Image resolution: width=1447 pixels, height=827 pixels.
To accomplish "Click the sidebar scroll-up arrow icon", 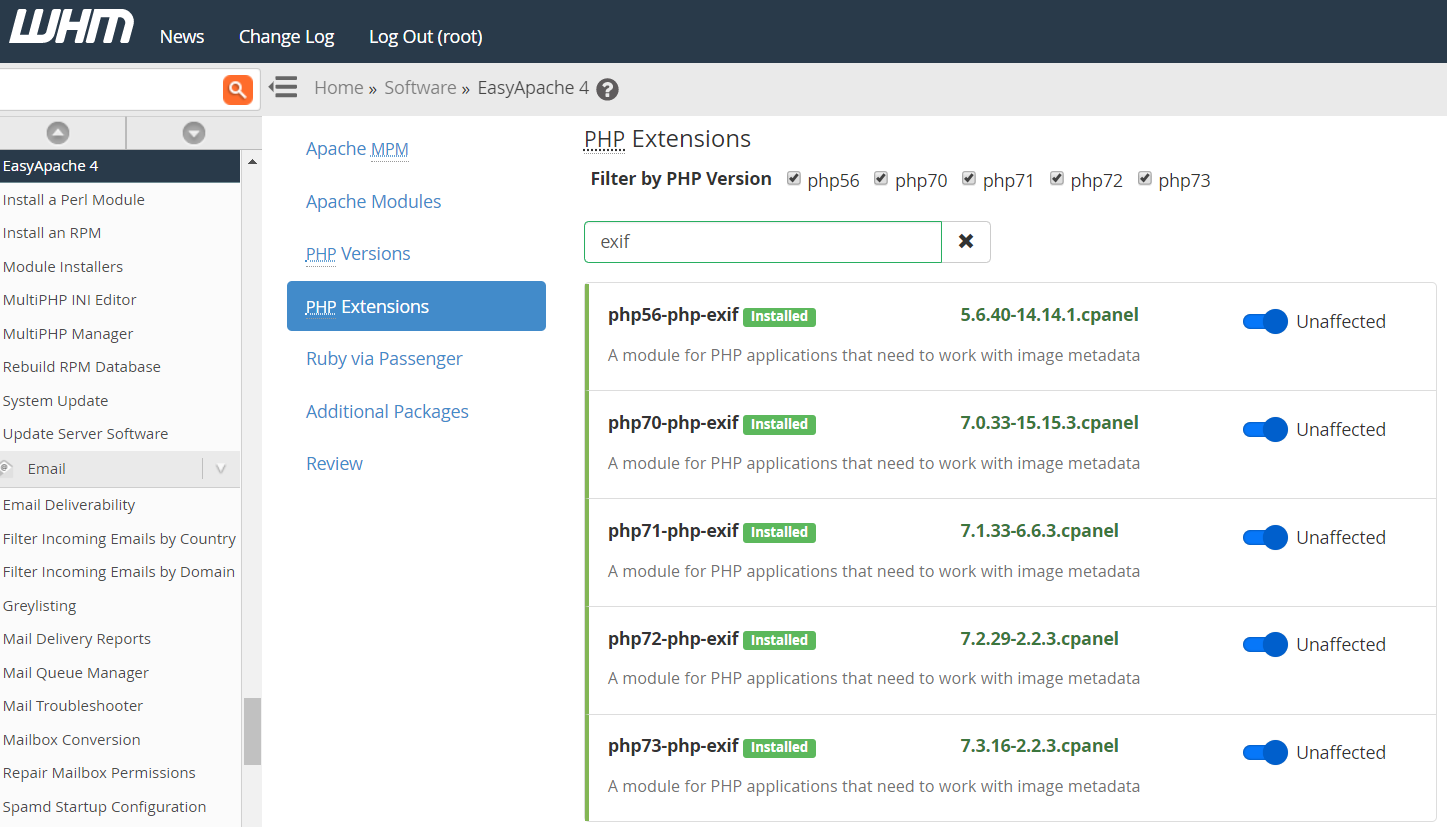I will [58, 132].
